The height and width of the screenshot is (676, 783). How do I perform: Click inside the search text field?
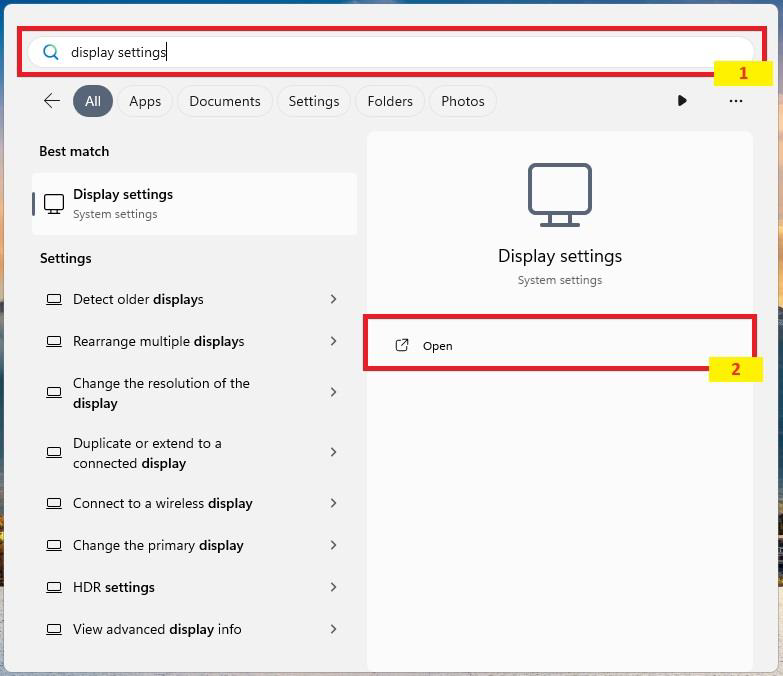click(x=400, y=52)
